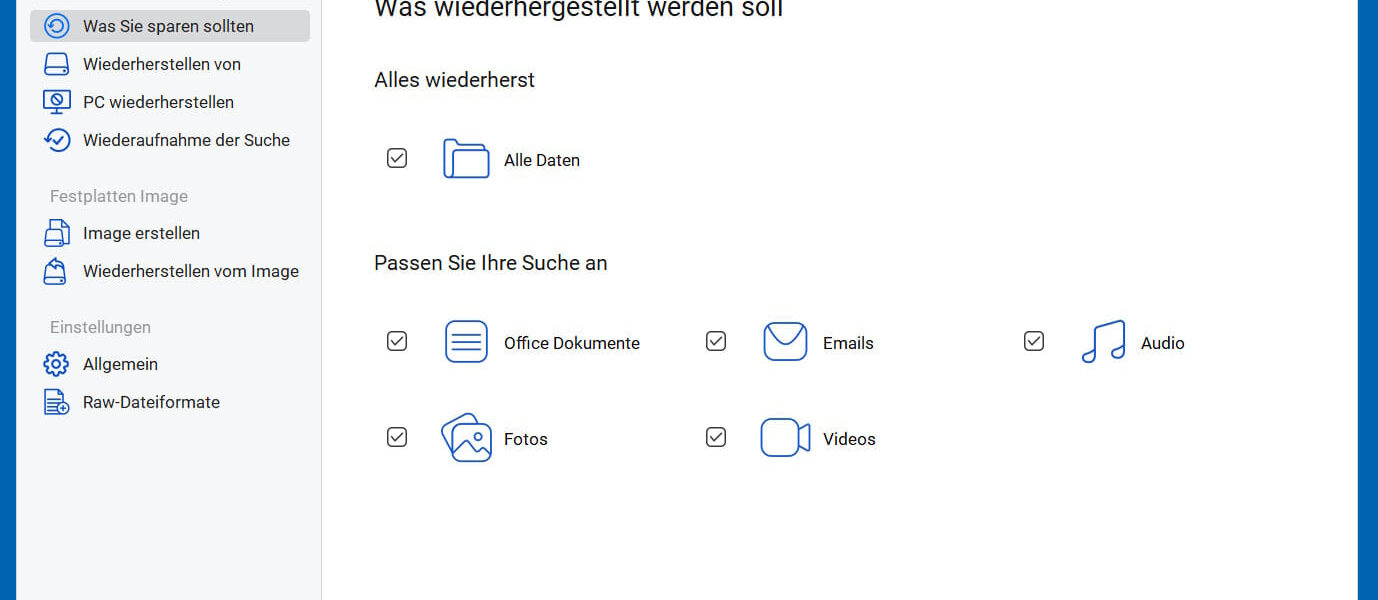Select the Office Dokumente document icon
The image size is (1378, 600).
(465, 341)
